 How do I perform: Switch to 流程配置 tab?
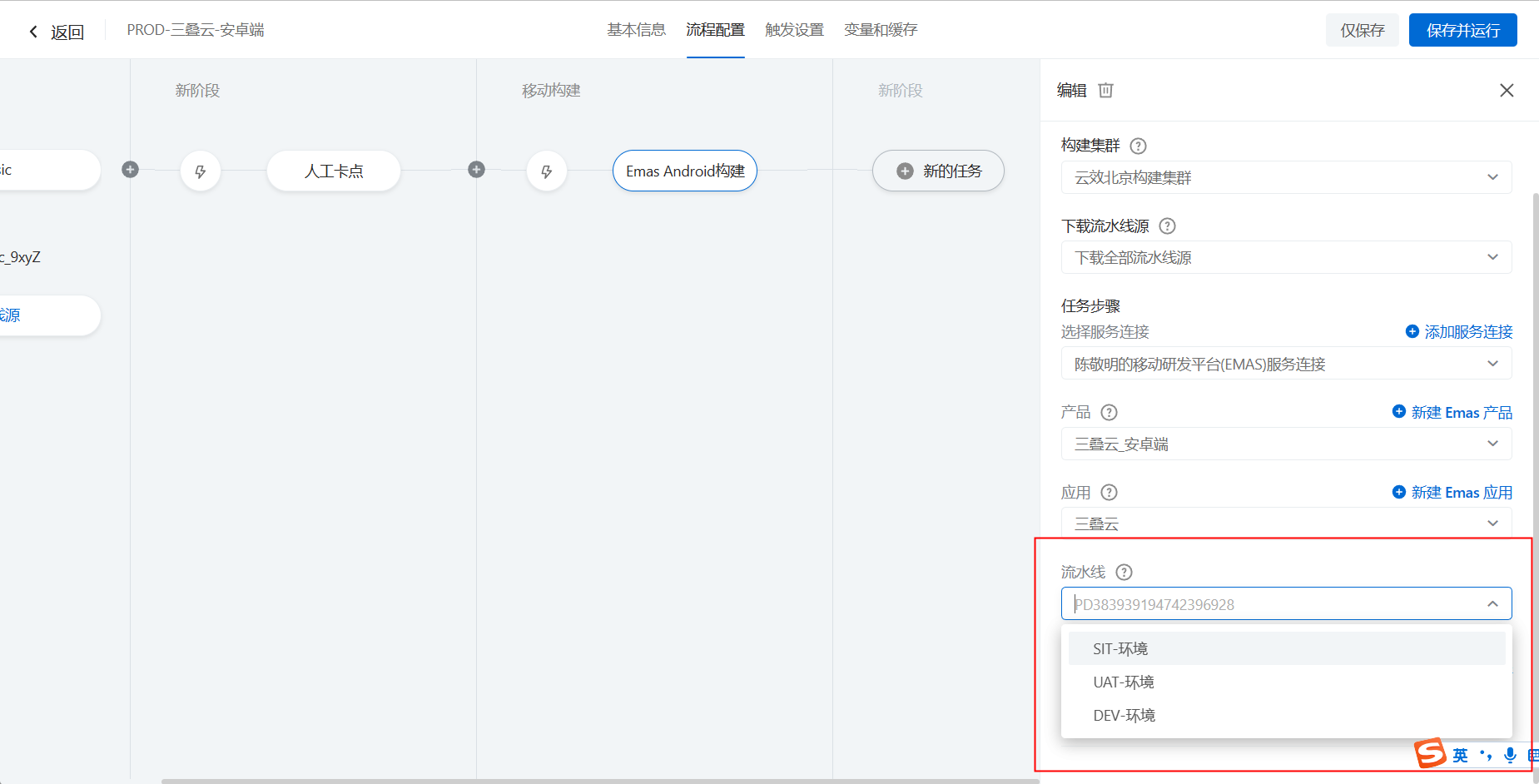(x=716, y=30)
